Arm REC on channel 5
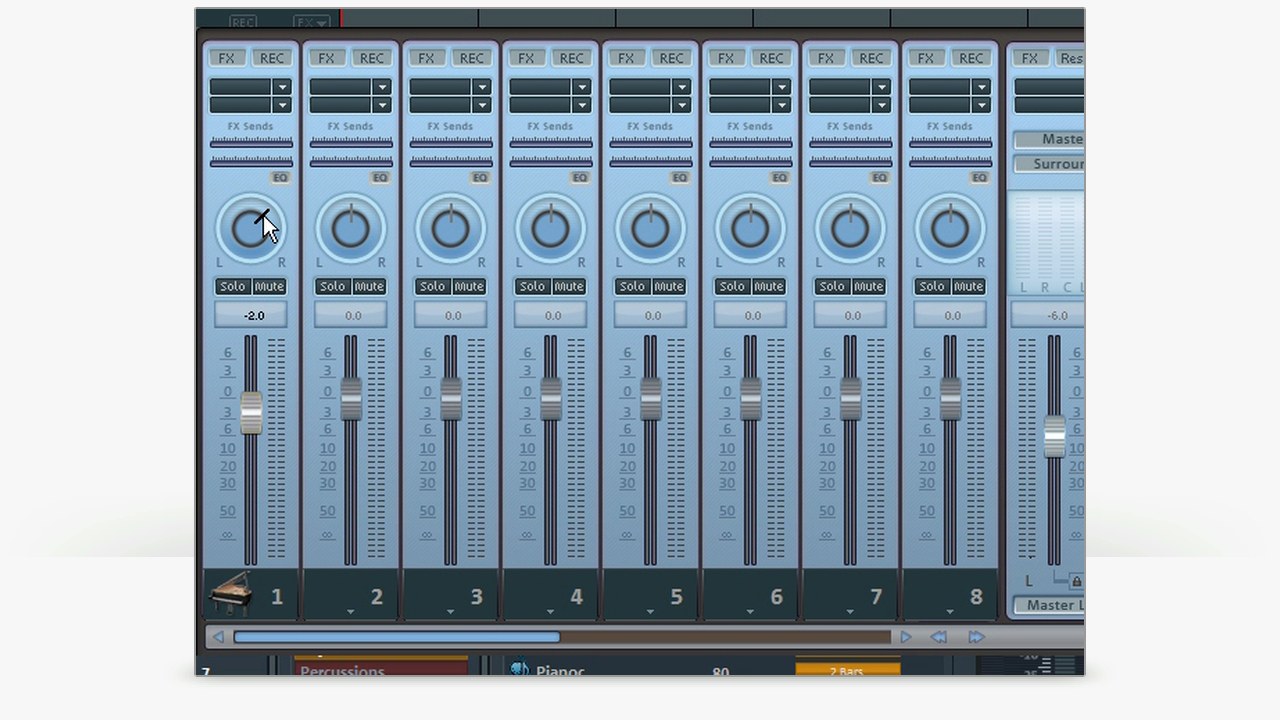This screenshot has height=720, width=1280. tap(671, 58)
